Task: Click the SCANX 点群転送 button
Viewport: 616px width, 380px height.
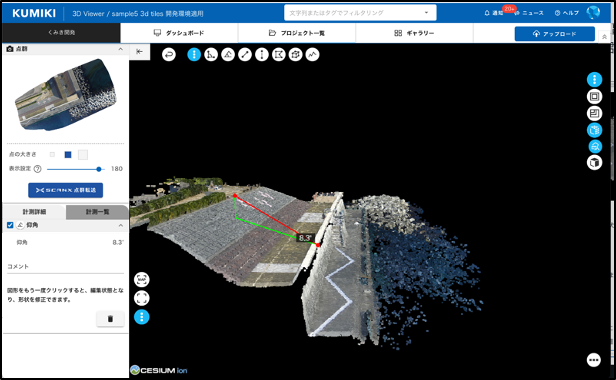Action: 66,190
